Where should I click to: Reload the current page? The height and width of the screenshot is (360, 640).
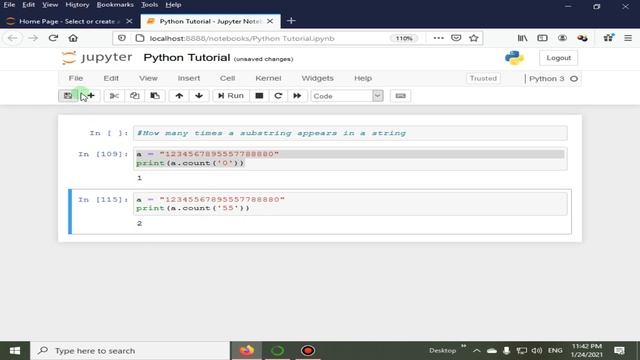tap(53, 38)
